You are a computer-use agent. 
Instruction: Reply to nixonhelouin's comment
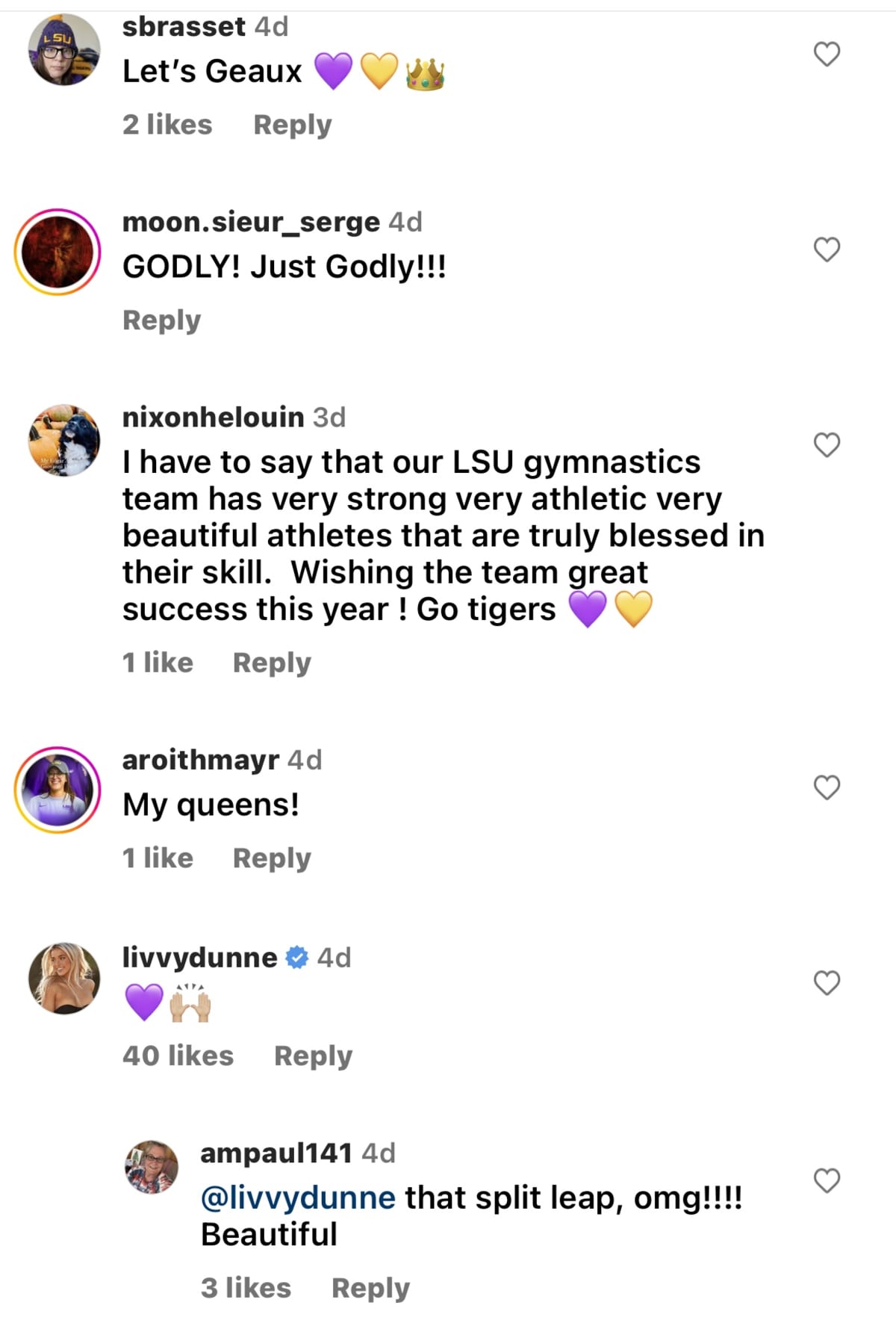[273, 662]
